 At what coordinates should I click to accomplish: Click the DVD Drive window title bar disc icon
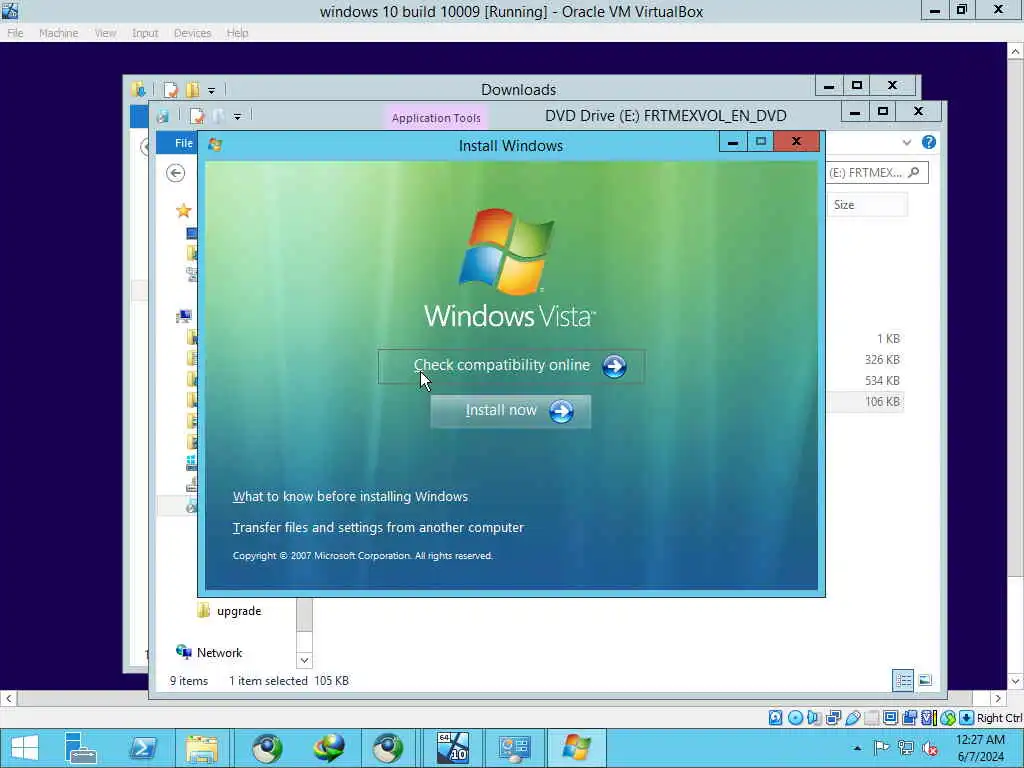click(x=163, y=116)
